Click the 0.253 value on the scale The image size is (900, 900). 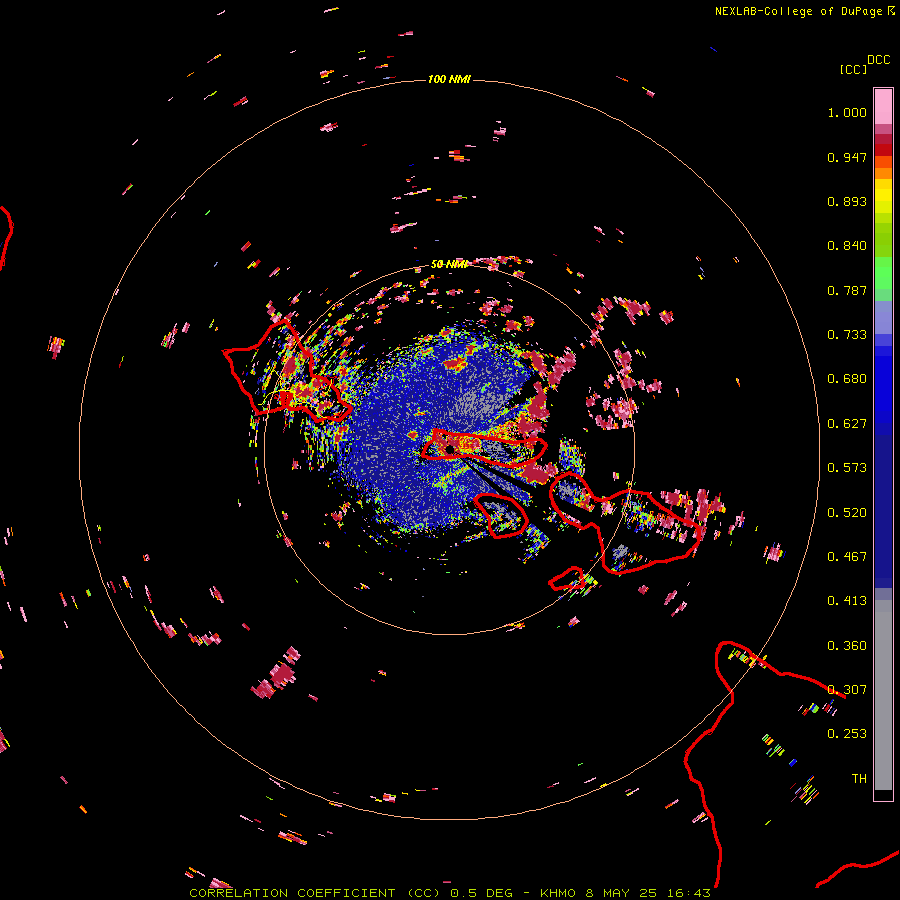(x=847, y=734)
